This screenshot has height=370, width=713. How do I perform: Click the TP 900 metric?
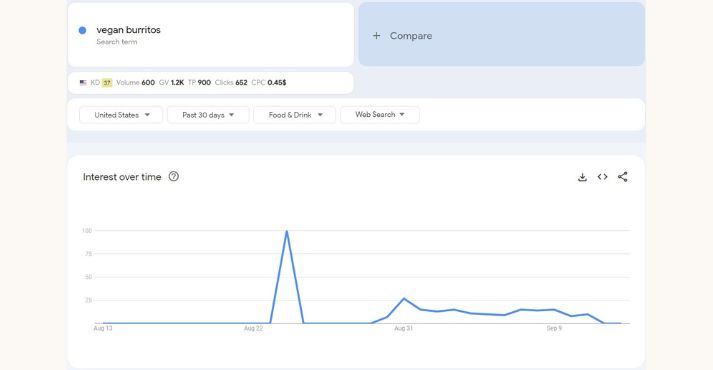click(199, 83)
